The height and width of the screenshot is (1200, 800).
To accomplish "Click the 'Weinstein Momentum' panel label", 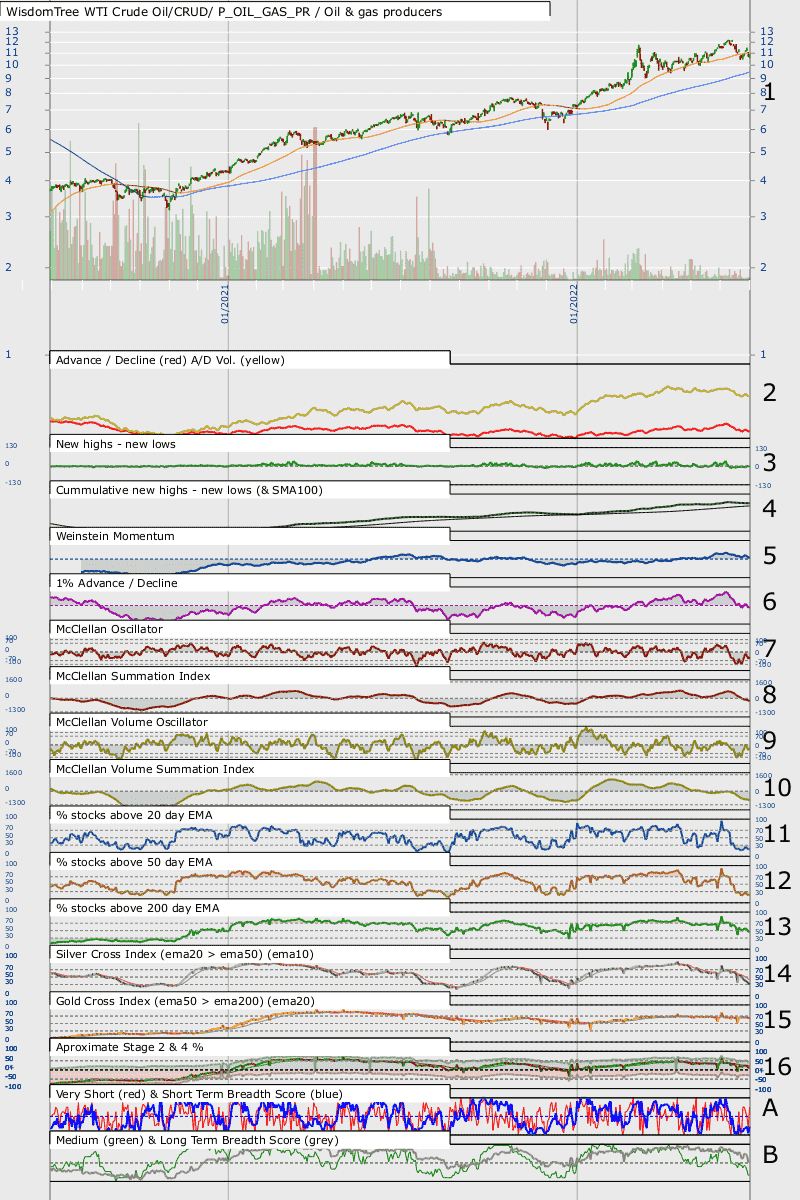I will (115, 536).
